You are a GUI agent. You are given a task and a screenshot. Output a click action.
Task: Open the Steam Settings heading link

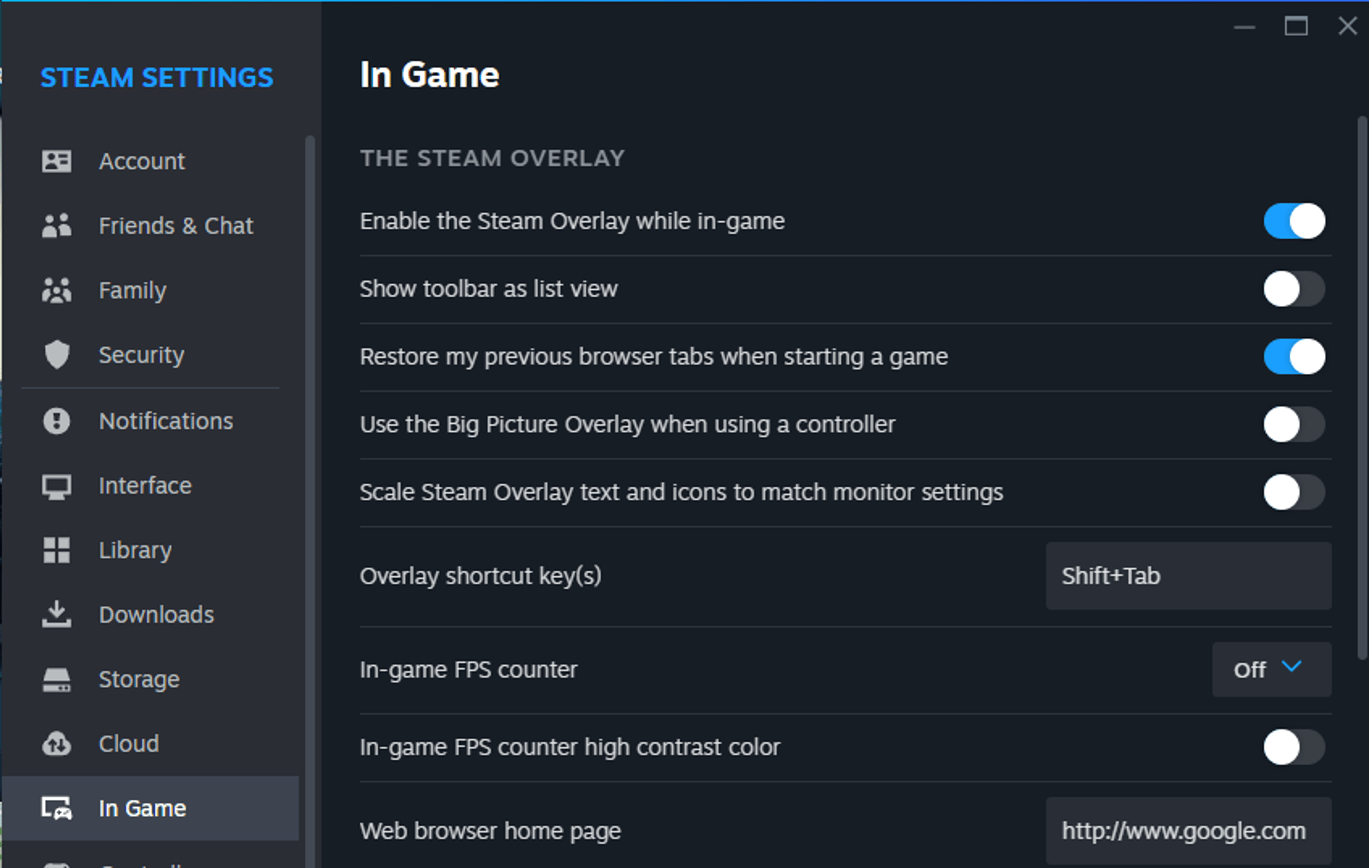pyautogui.click(x=156, y=77)
